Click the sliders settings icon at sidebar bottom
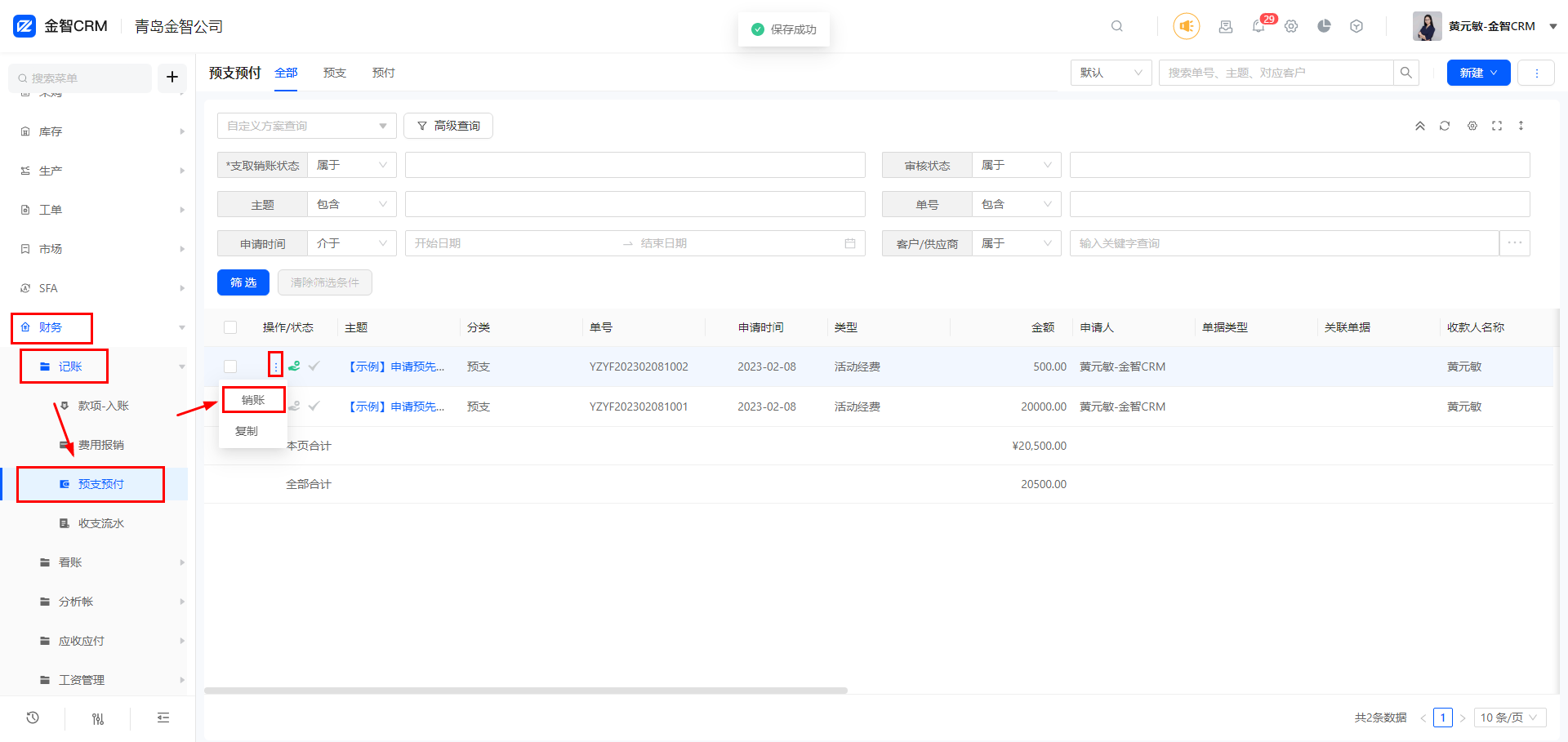 (98, 718)
